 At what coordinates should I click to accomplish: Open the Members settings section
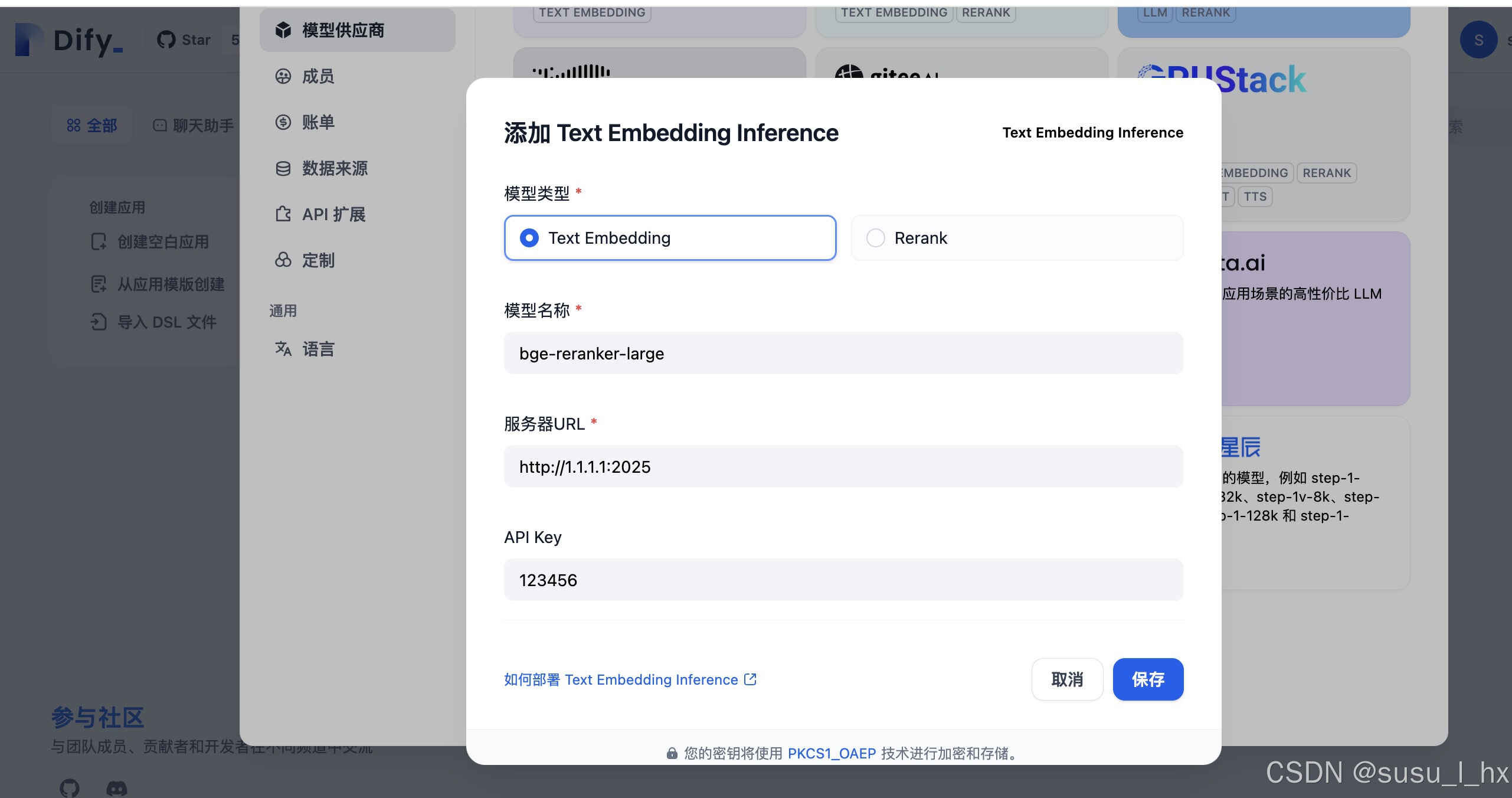[318, 76]
